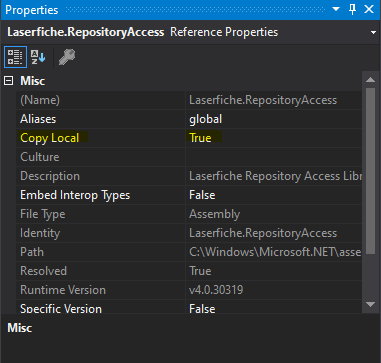The width and height of the screenshot is (381, 363).
Task: Select the Description property row
Action: 189,176
